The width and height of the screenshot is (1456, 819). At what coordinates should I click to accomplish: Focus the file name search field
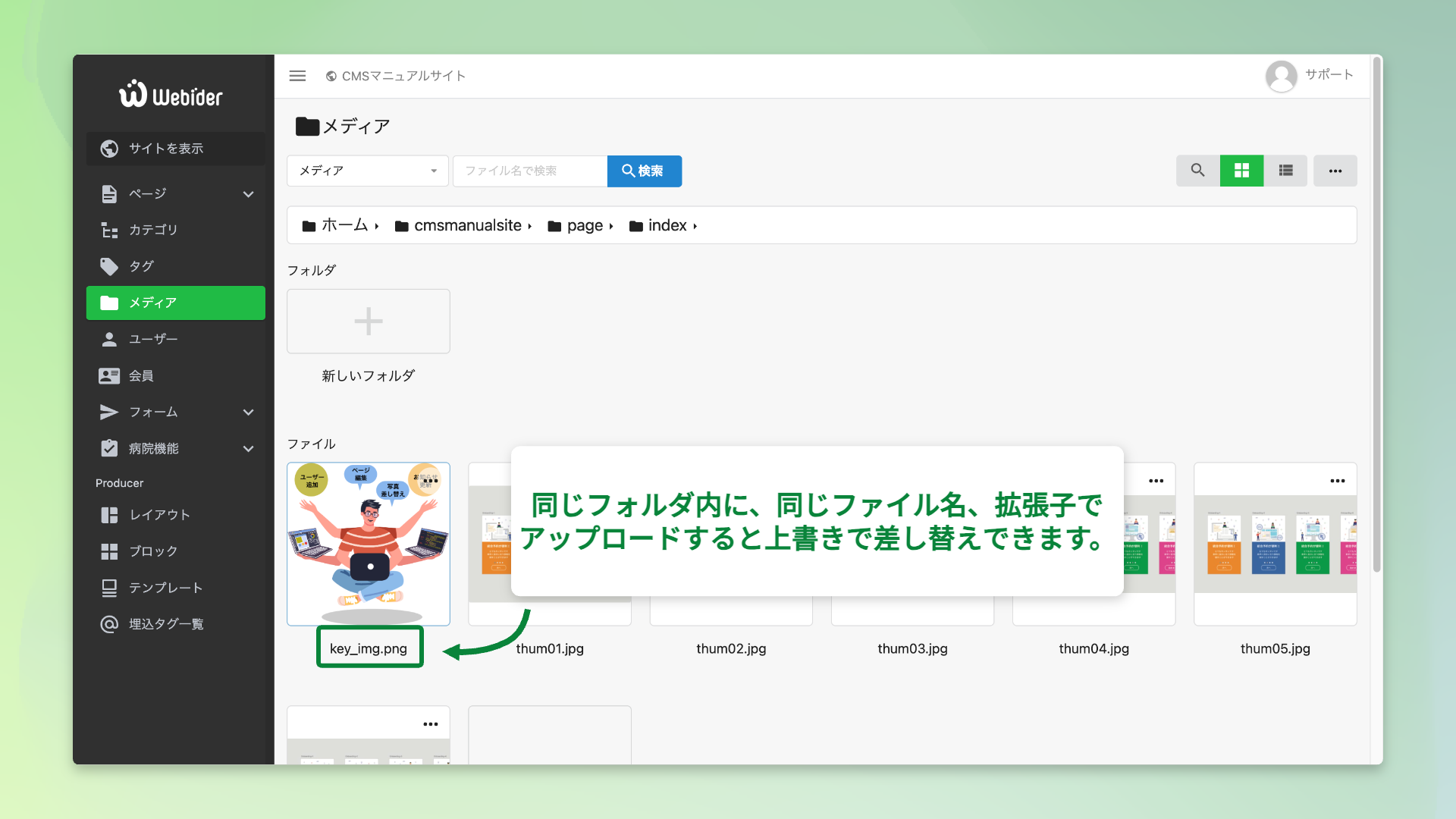coord(529,171)
